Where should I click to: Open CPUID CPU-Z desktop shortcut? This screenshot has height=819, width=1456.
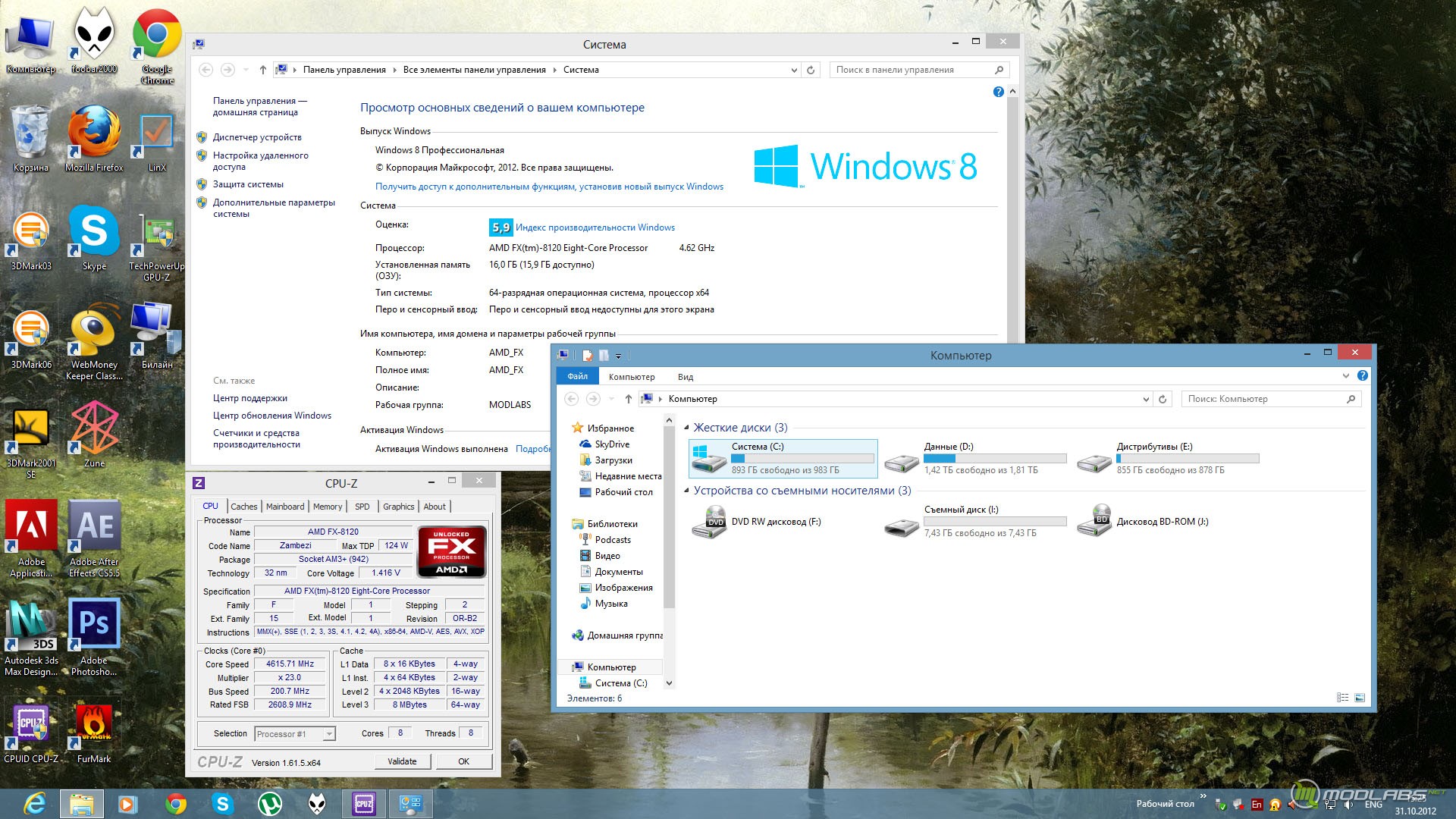point(31,733)
